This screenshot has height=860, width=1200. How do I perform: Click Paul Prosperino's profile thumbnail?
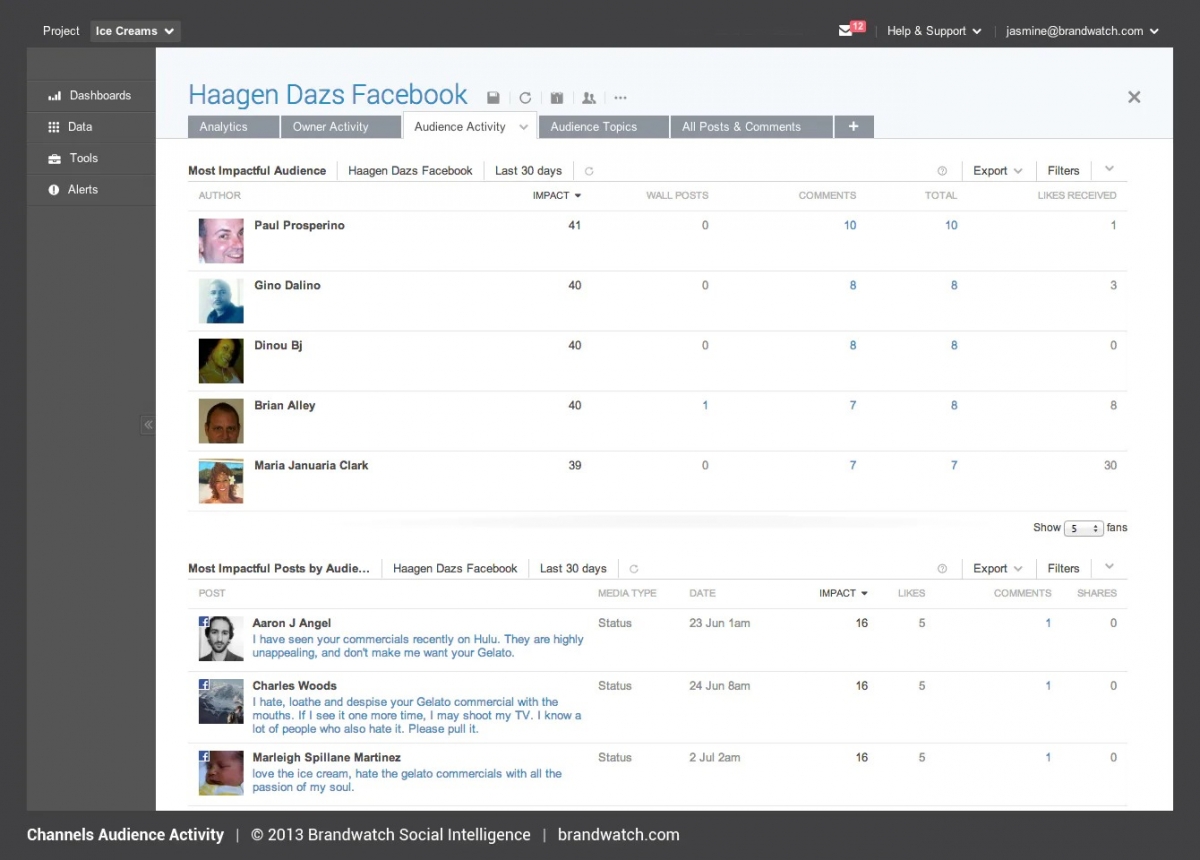(220, 240)
